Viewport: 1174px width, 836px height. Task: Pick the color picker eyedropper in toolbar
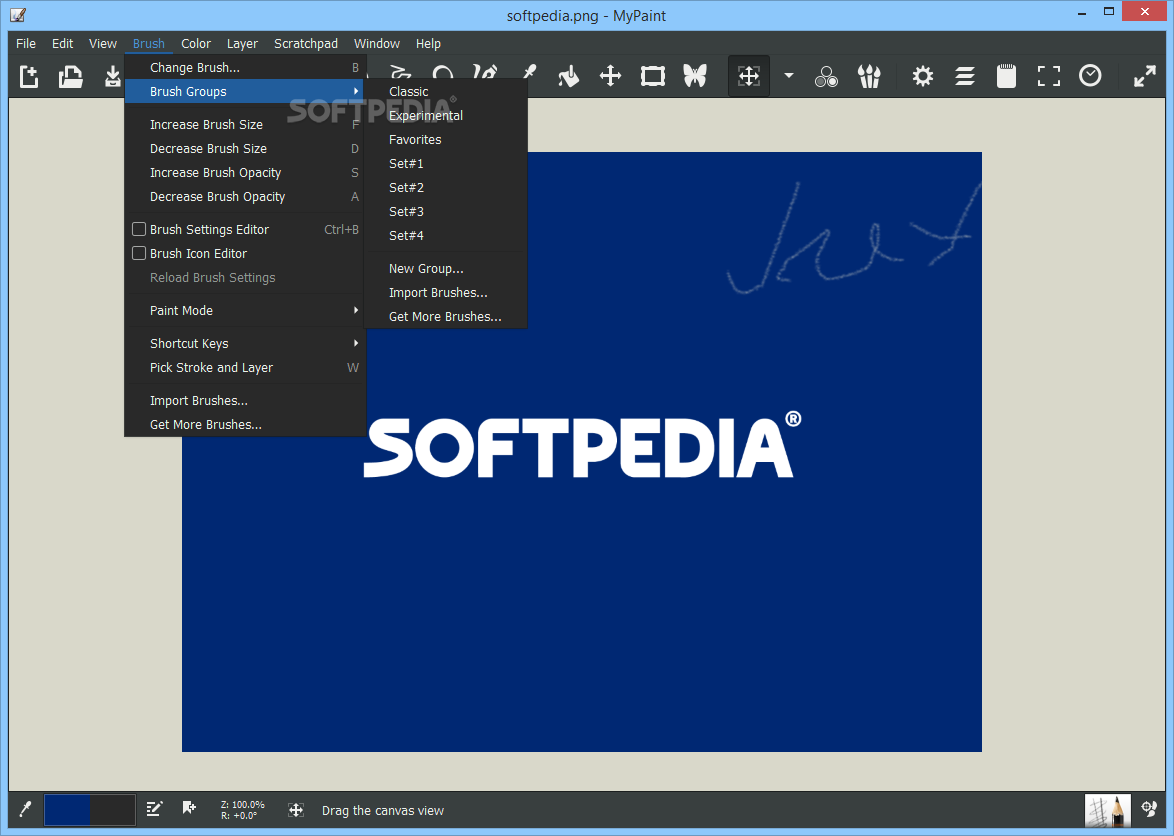(529, 72)
